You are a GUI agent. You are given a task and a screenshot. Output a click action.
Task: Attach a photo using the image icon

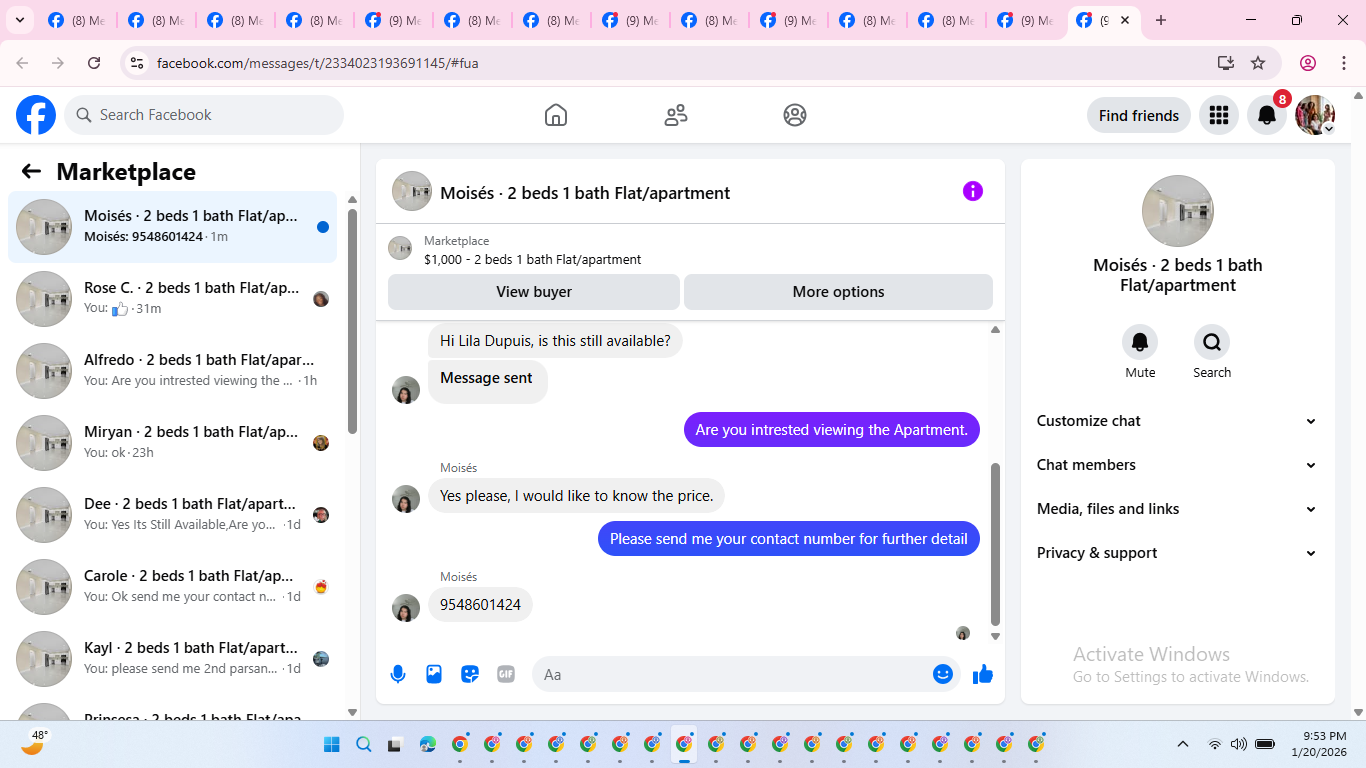point(434,674)
